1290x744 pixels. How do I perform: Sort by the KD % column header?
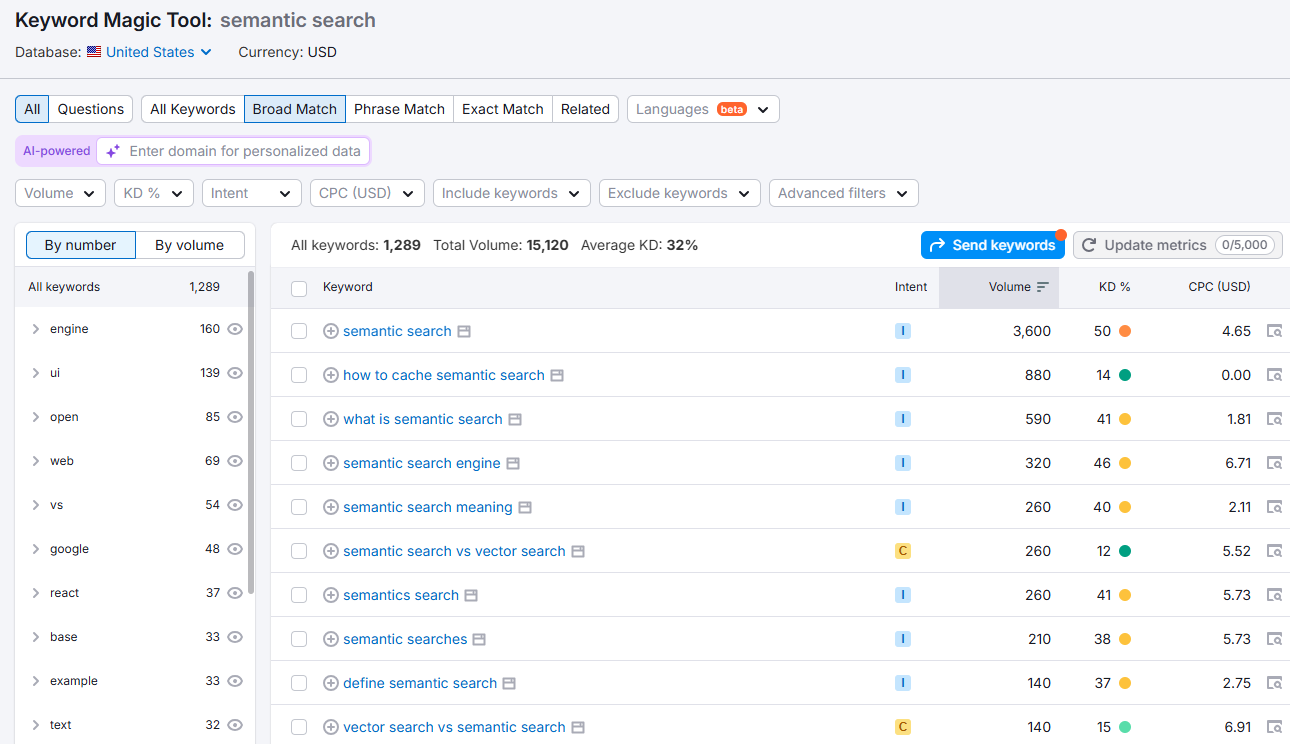[1114, 287]
